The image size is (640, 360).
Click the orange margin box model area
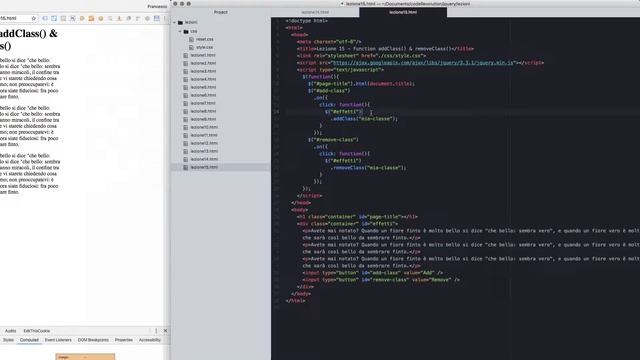click(x=85, y=357)
